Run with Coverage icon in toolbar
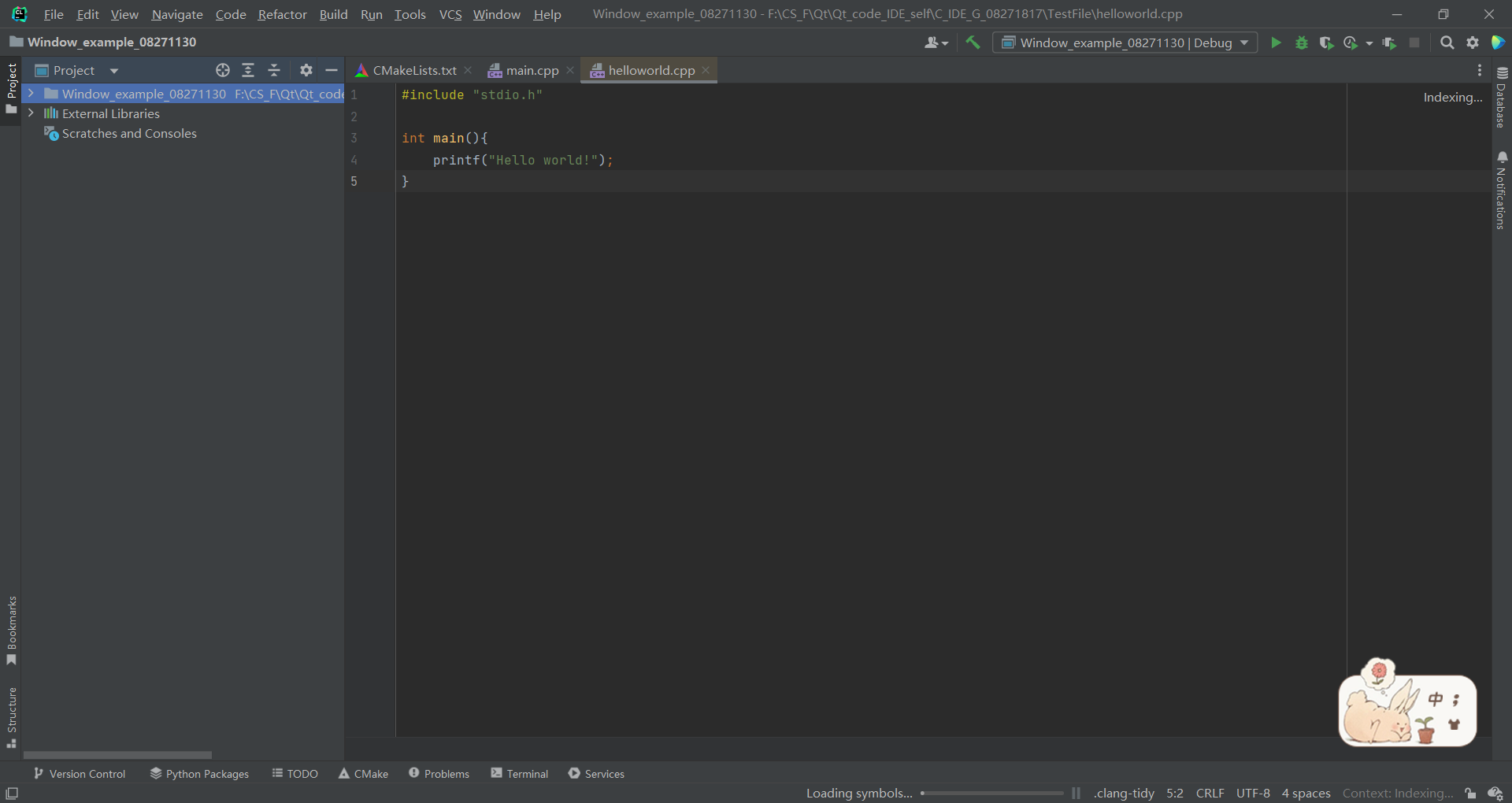This screenshot has width=1512, height=803. [1327, 43]
